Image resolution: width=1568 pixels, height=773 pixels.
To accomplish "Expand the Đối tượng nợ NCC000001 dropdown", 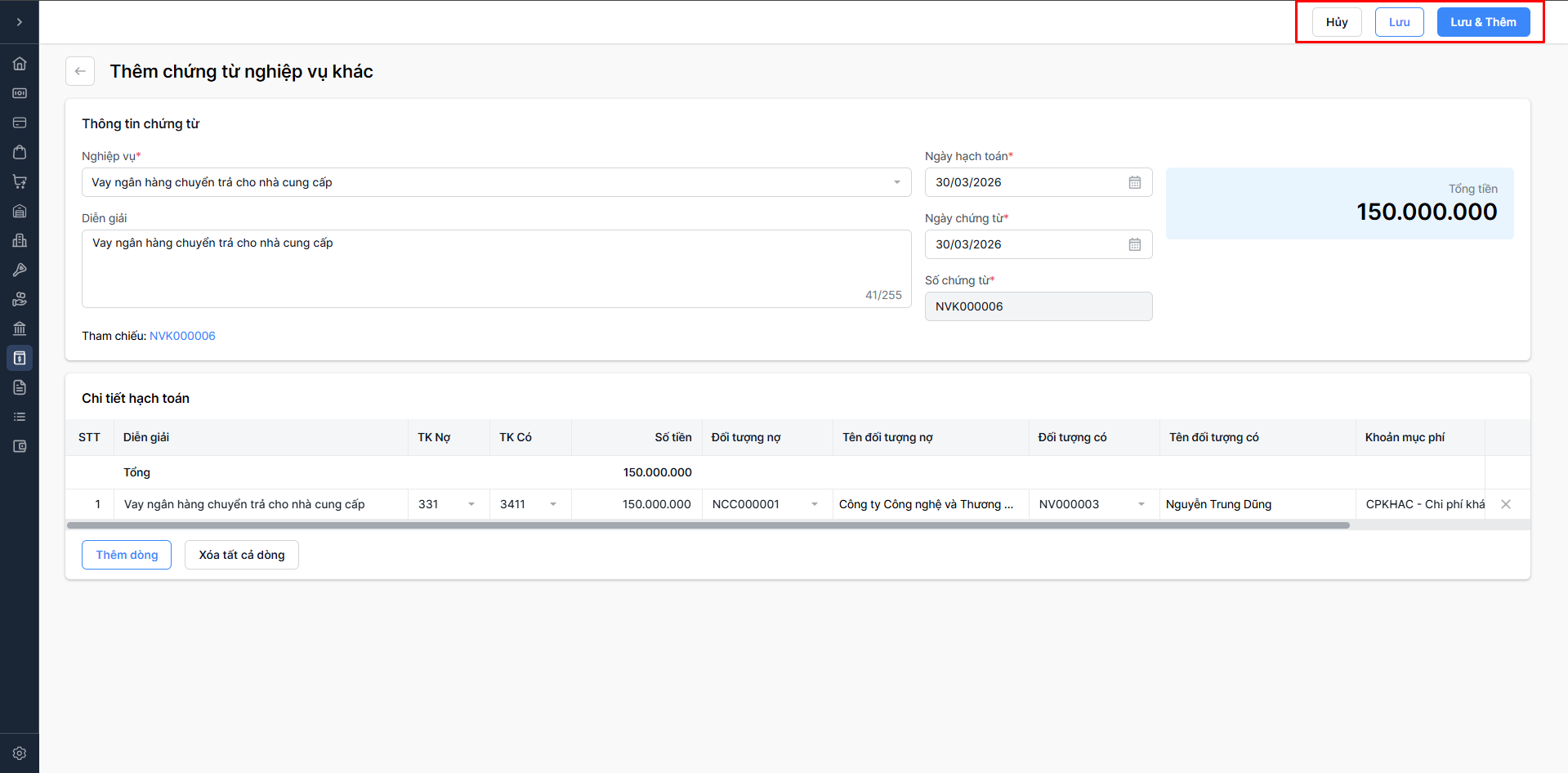I will [x=815, y=504].
